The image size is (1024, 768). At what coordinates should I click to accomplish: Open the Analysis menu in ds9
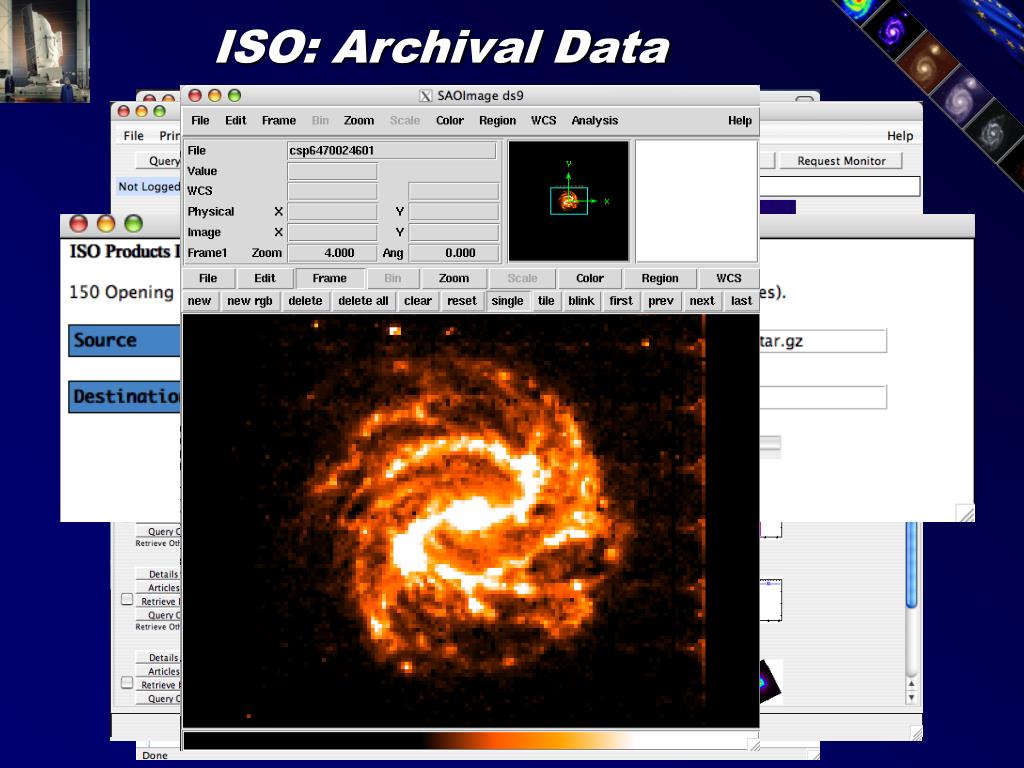pos(594,121)
